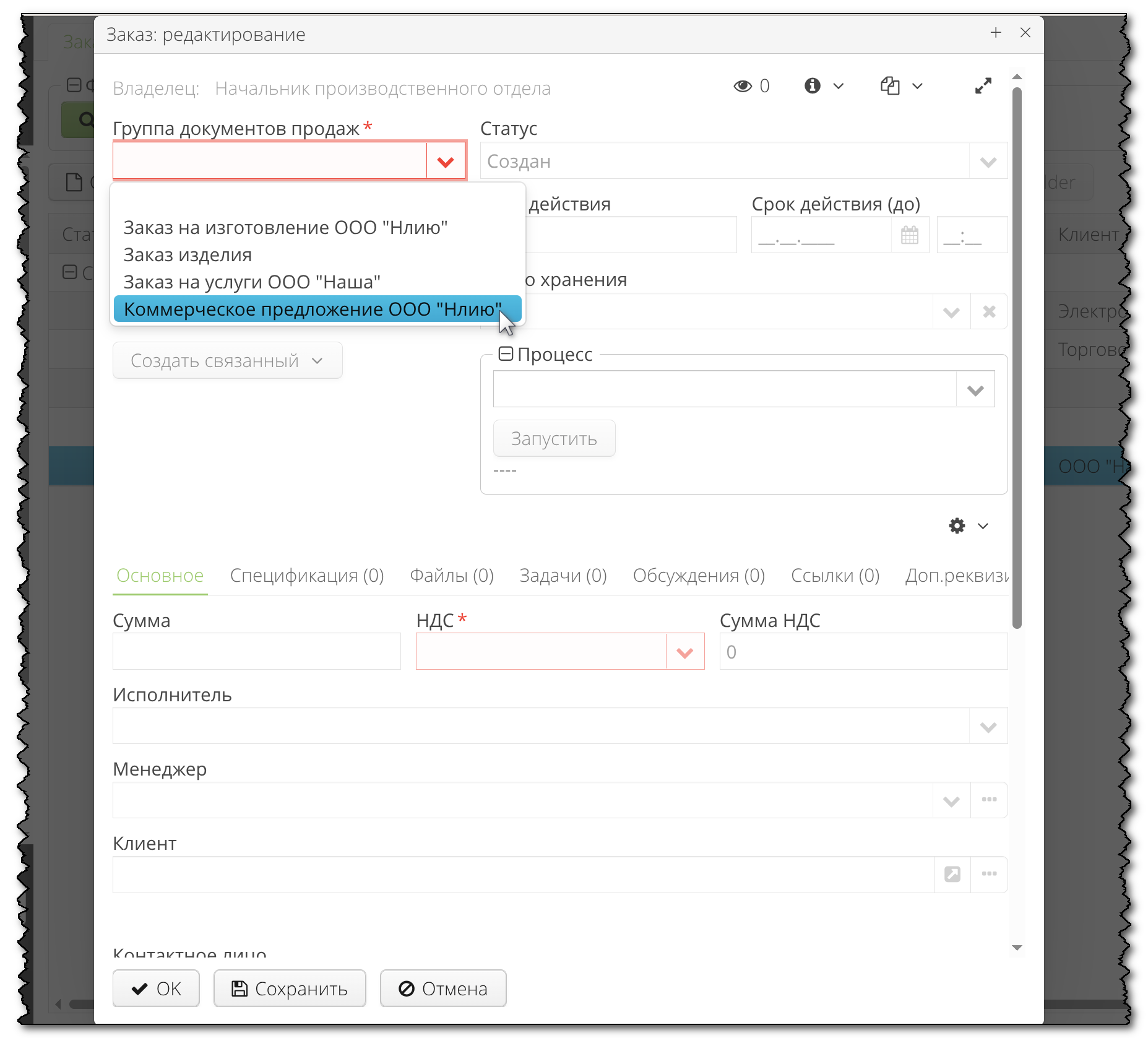Click the expand to fullscreen arrows icon

pos(983,86)
